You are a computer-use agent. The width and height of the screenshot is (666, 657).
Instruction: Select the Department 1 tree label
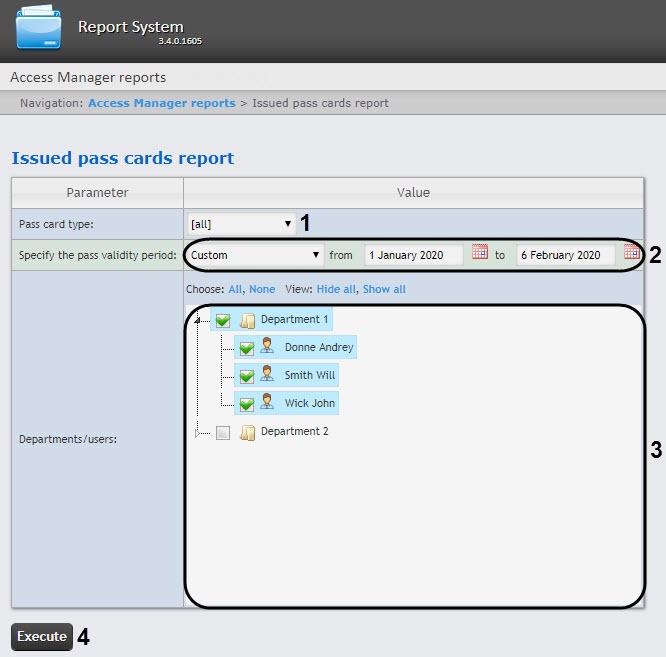click(x=294, y=319)
